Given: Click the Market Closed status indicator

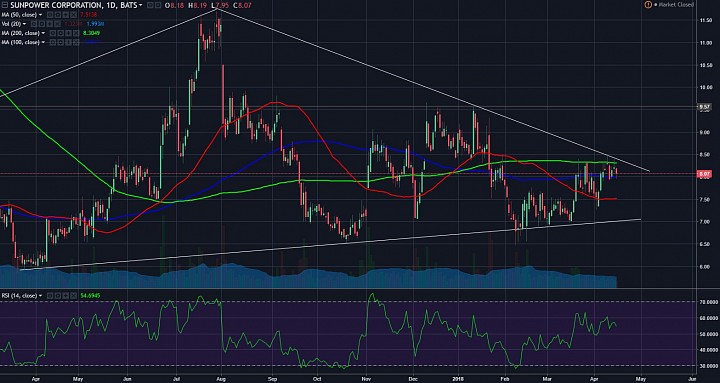Looking at the screenshot, I should pos(674,5).
